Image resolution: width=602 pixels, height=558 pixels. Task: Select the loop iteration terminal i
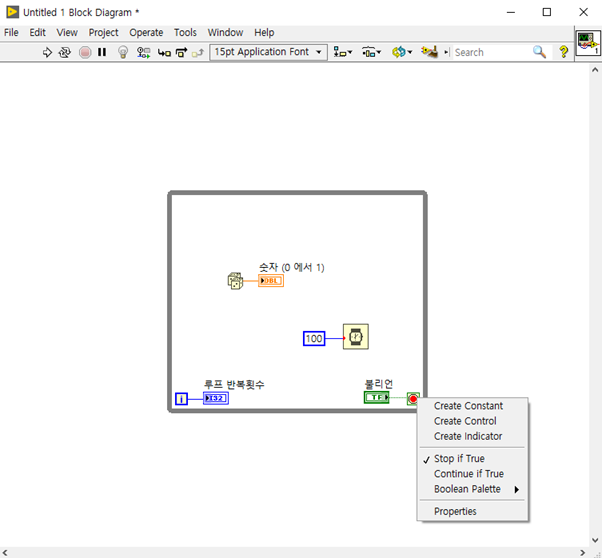coord(182,399)
